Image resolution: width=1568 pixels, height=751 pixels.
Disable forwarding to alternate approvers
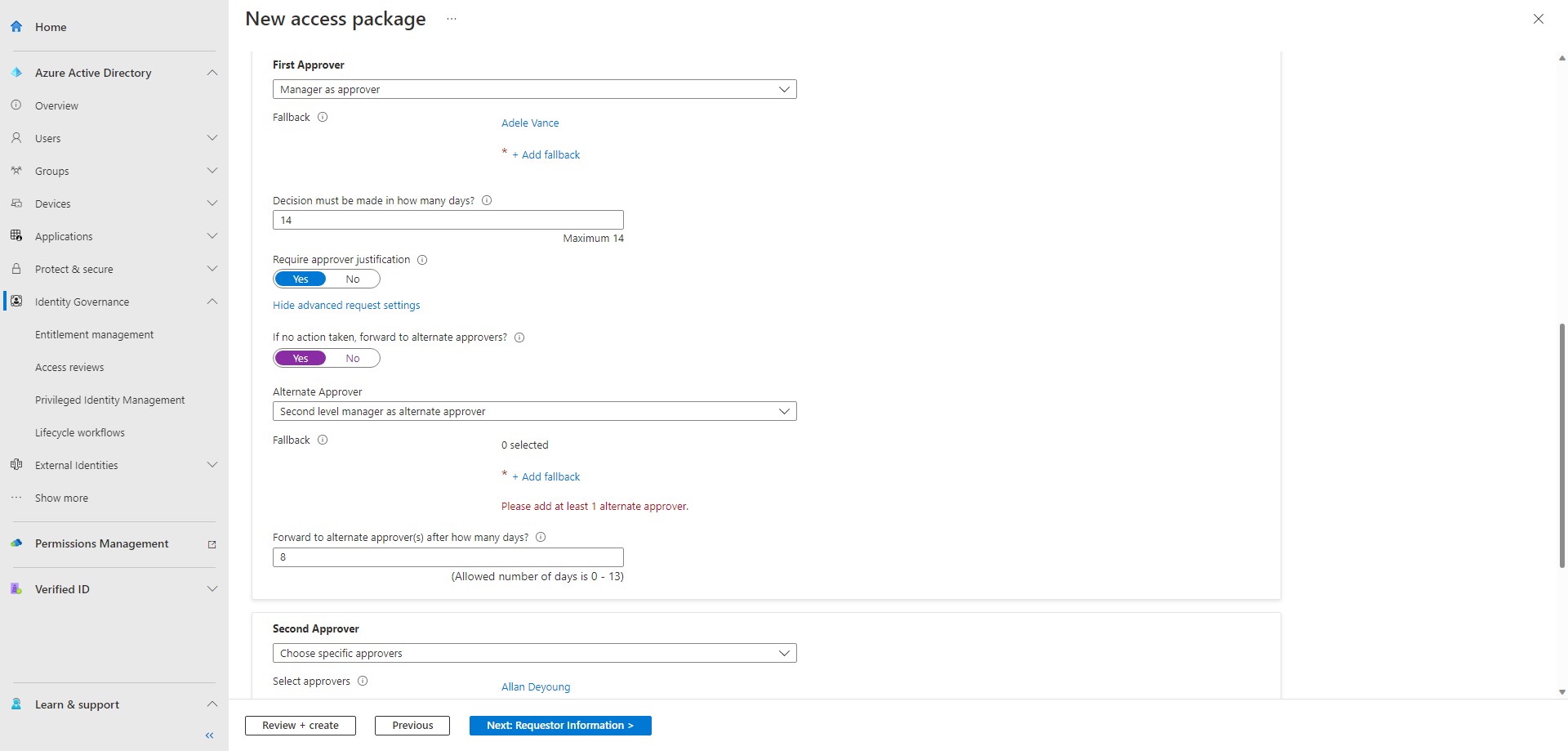pos(353,358)
